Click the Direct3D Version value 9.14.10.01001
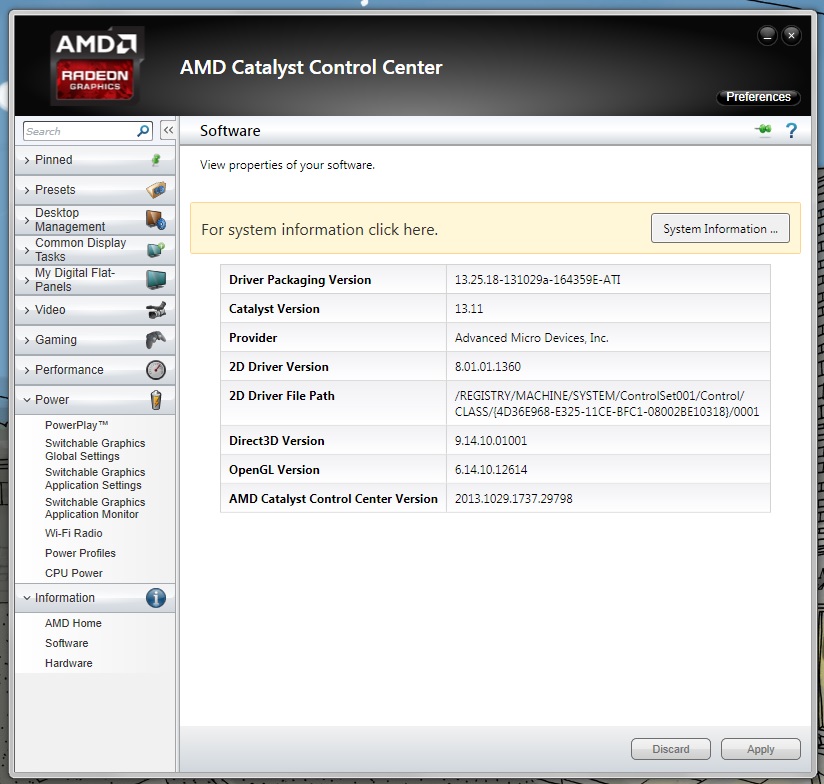 coord(491,441)
